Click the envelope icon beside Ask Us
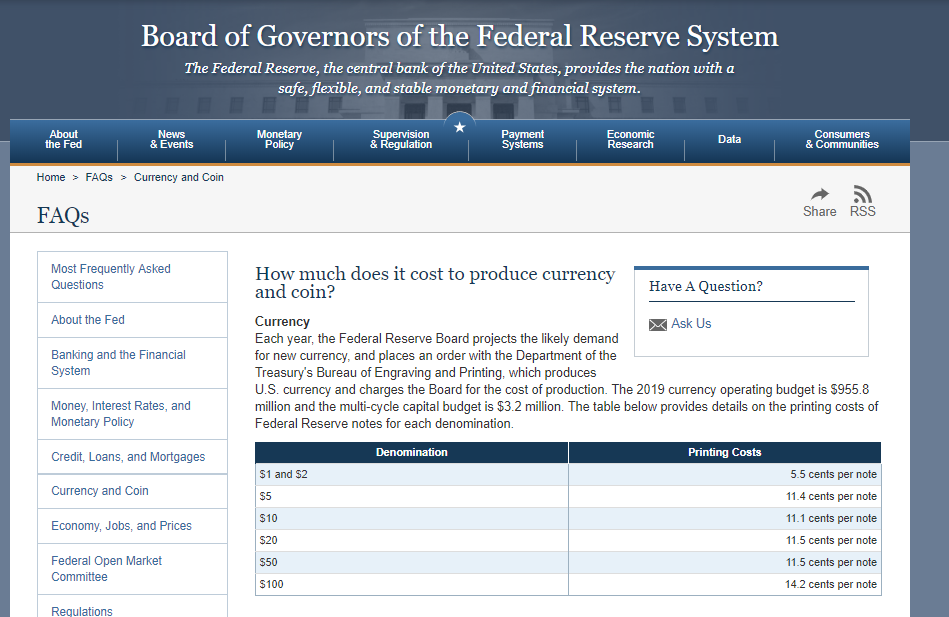The image size is (949, 617). (658, 325)
